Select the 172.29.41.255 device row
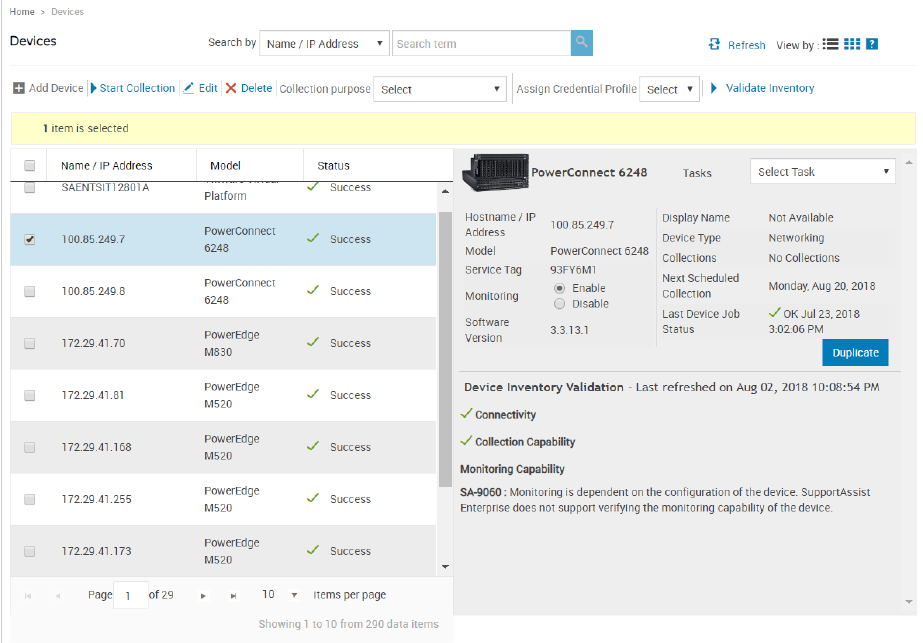The width and height of the screenshot is (923, 643). (224, 499)
